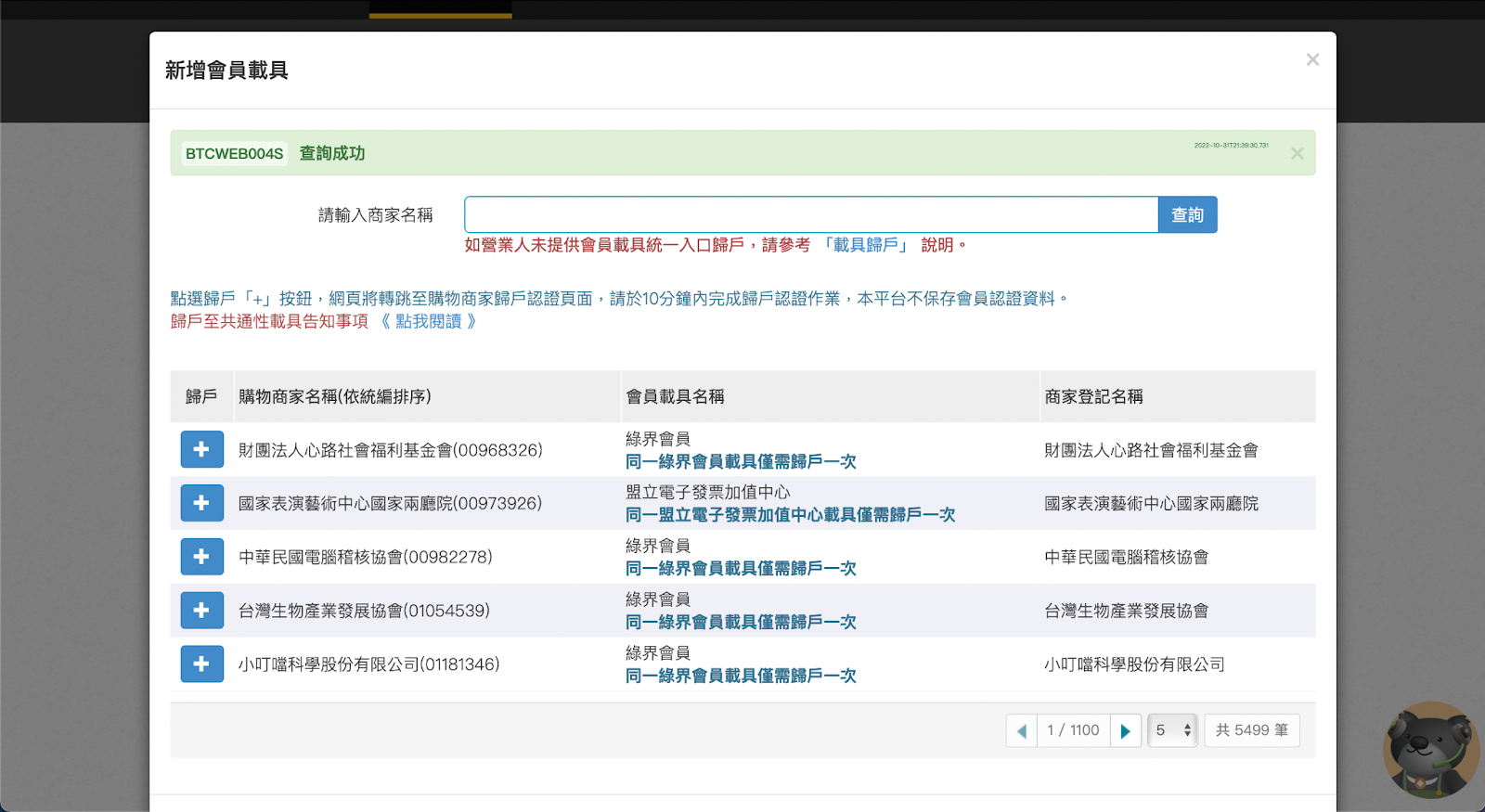Click plus button beside 台灣生物產業發展協會
This screenshot has height=812, width=1485.
pos(201,611)
